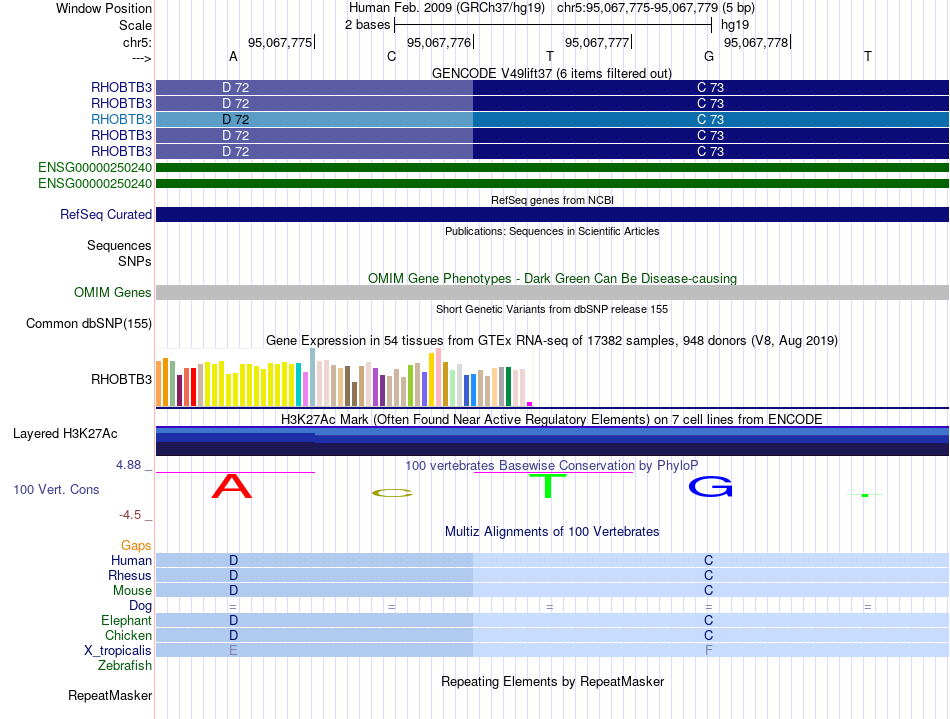
Task: Click the Layered H3K27Ac label
Action: coord(65,434)
